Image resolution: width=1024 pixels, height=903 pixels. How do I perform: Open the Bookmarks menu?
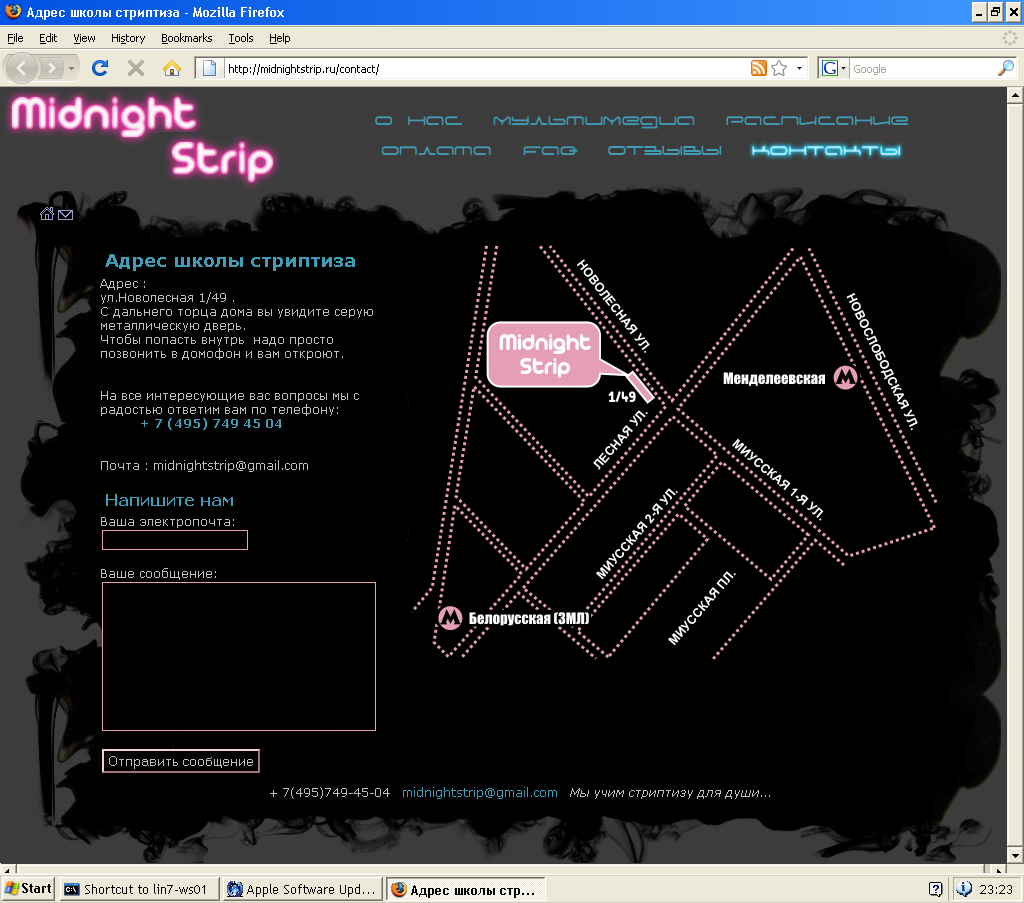point(187,38)
